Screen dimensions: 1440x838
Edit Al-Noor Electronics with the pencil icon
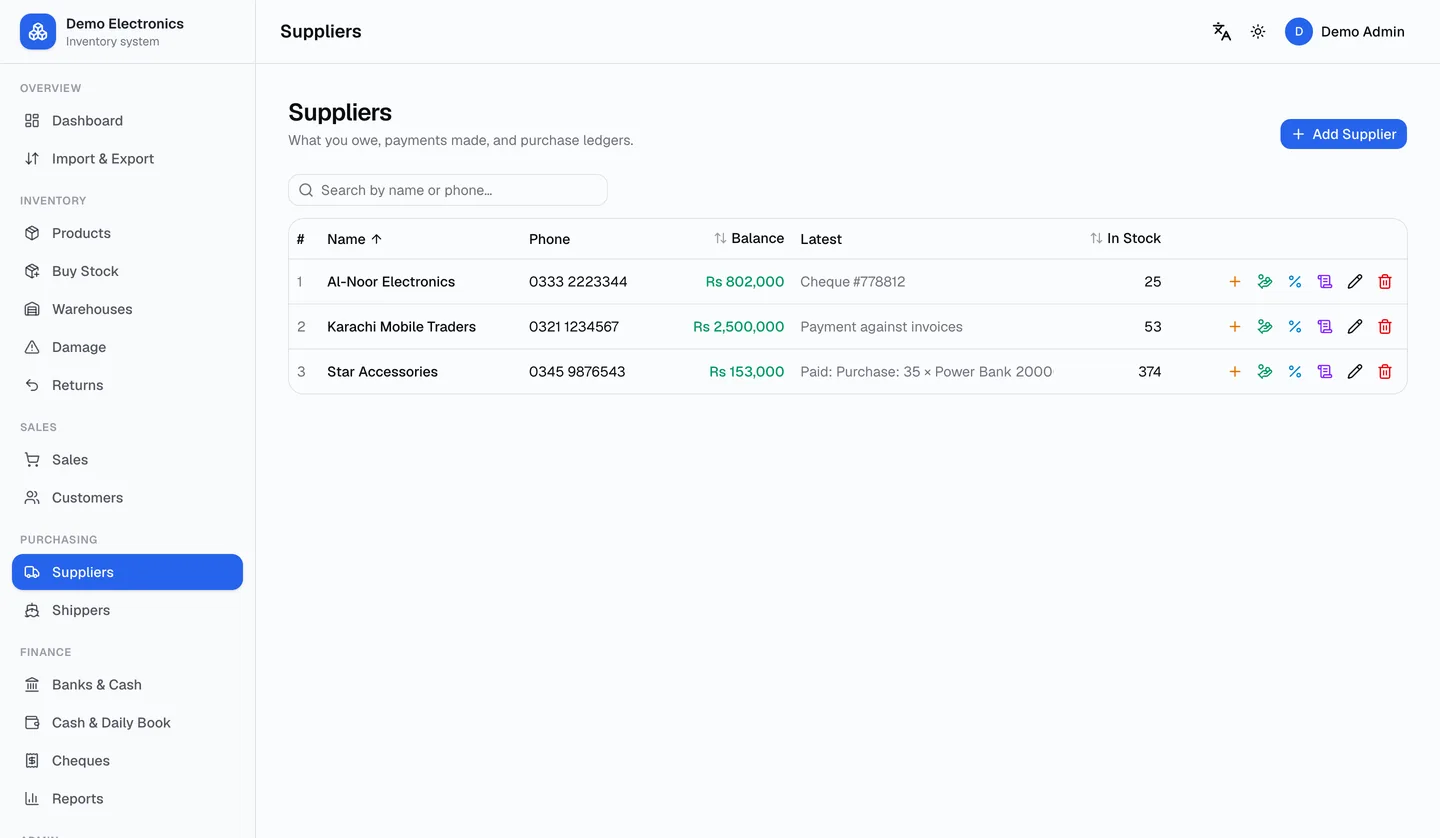(1355, 282)
